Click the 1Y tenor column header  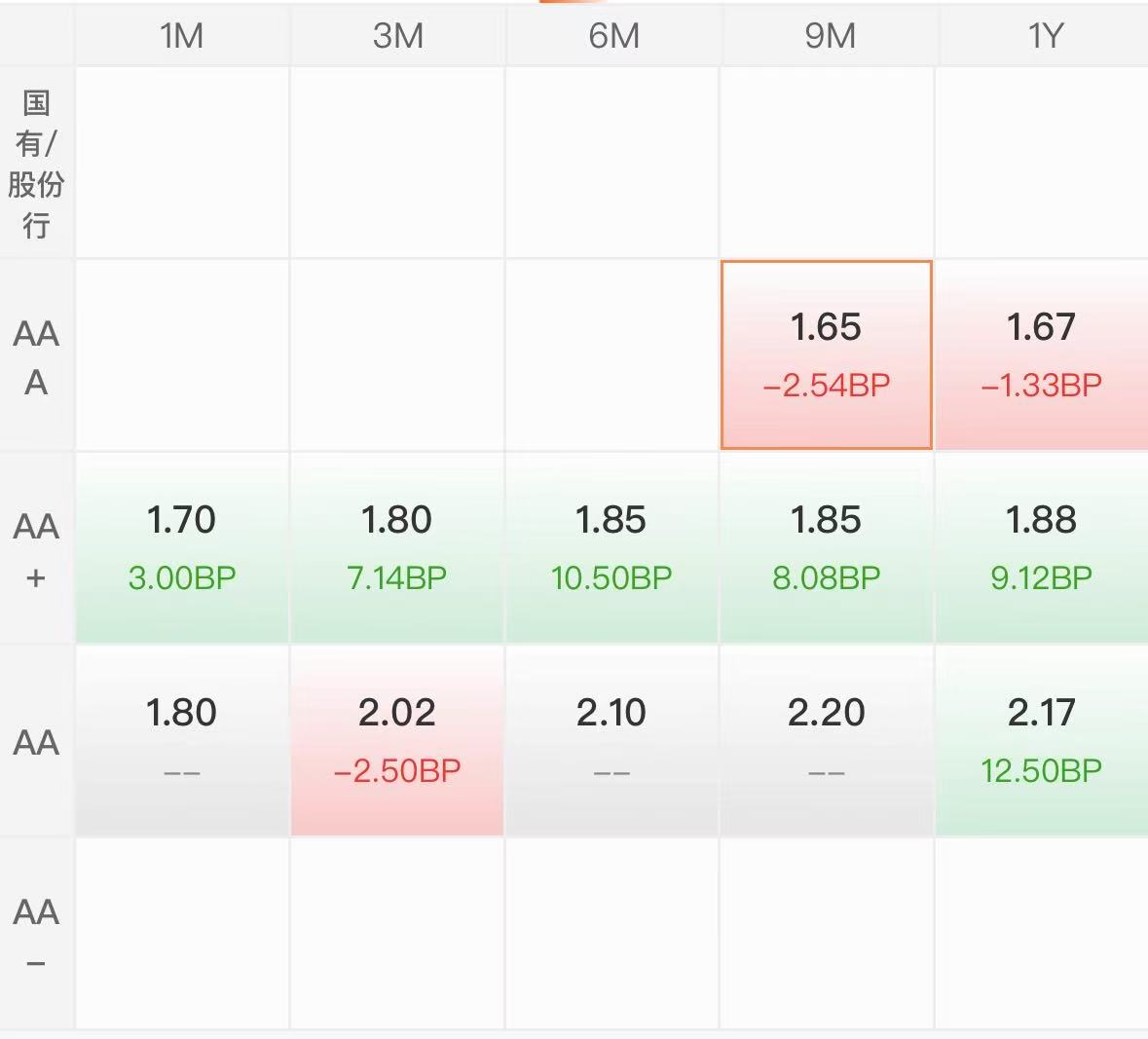coord(1043,35)
